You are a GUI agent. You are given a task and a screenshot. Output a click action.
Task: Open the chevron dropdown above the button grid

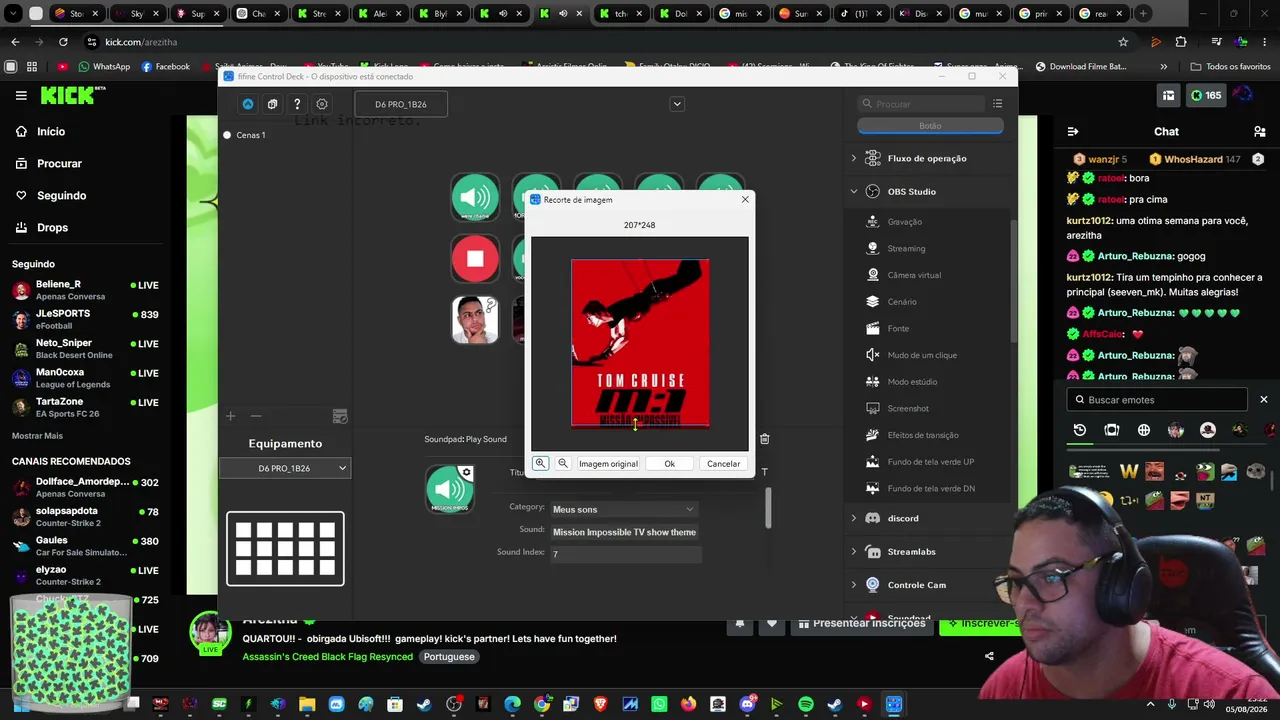[677, 104]
